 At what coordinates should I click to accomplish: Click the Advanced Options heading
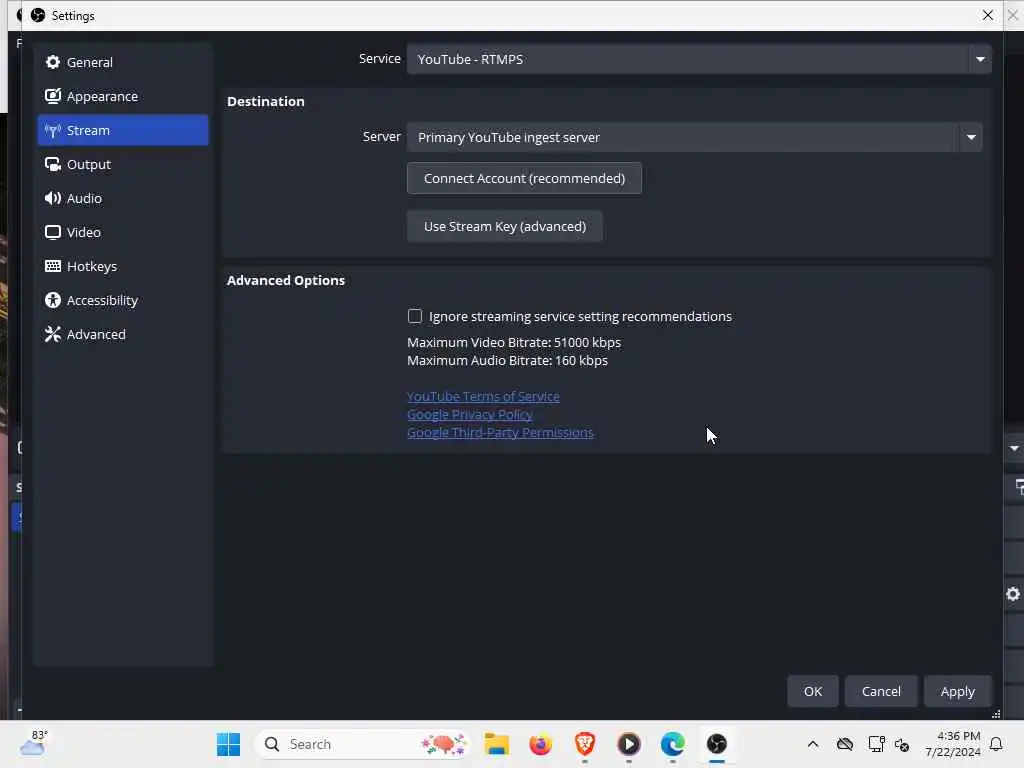pyautogui.click(x=286, y=280)
